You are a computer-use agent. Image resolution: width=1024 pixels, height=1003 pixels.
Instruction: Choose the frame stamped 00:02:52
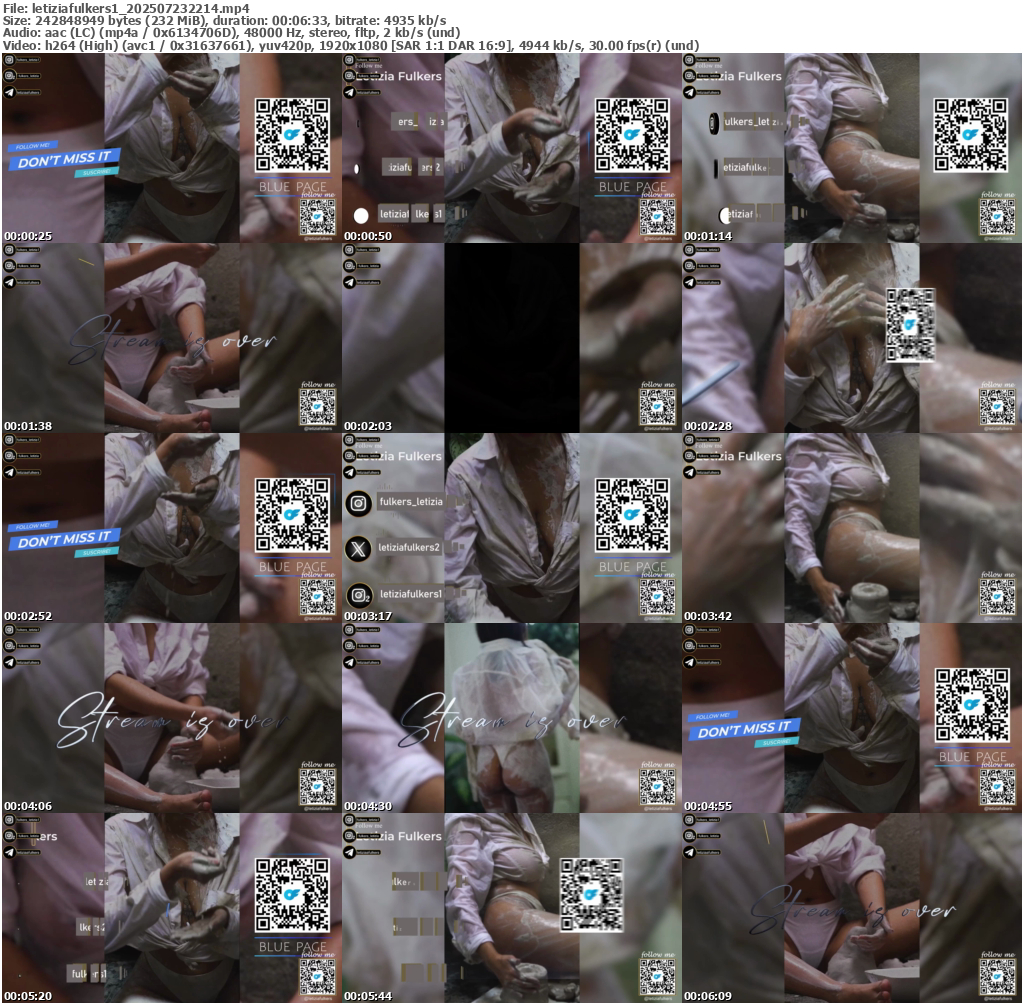(172, 528)
